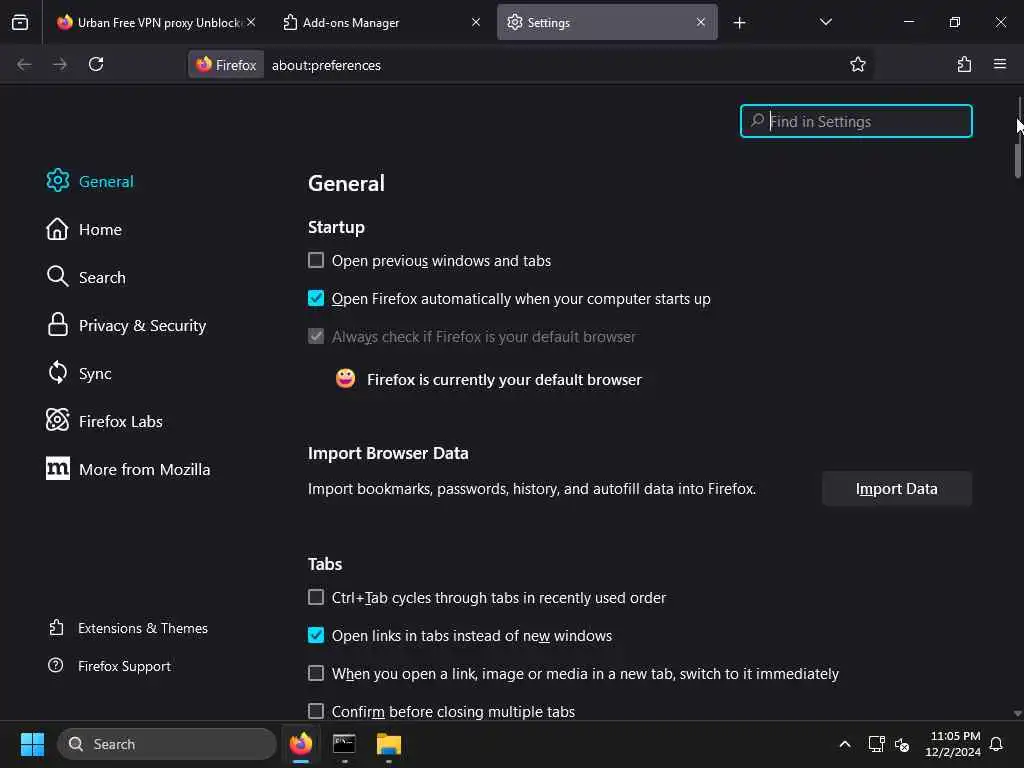Click the reload page icon
1024x768 pixels.
point(96,64)
